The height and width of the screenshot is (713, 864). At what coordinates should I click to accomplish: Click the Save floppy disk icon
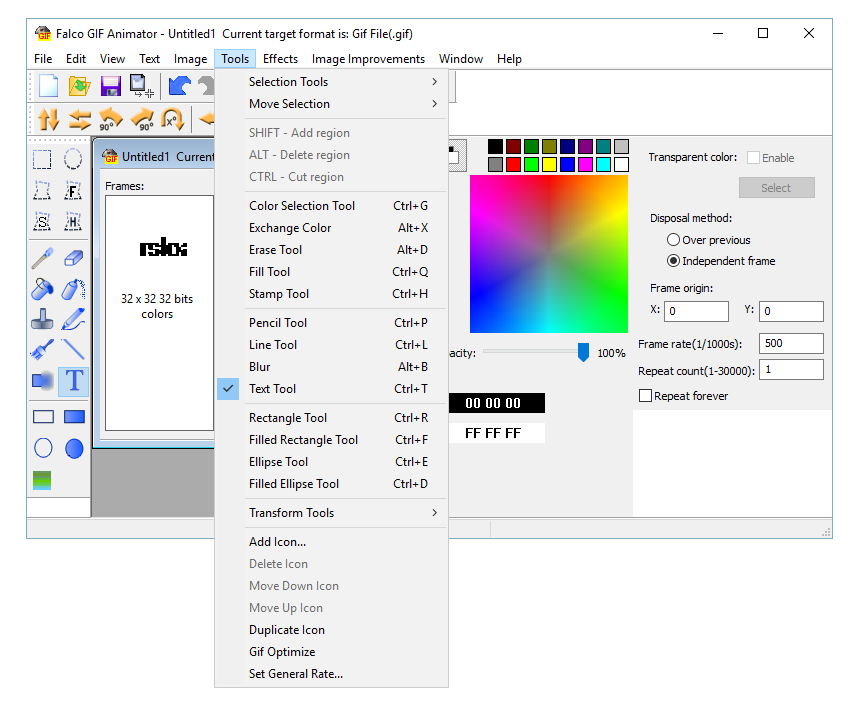coord(110,86)
